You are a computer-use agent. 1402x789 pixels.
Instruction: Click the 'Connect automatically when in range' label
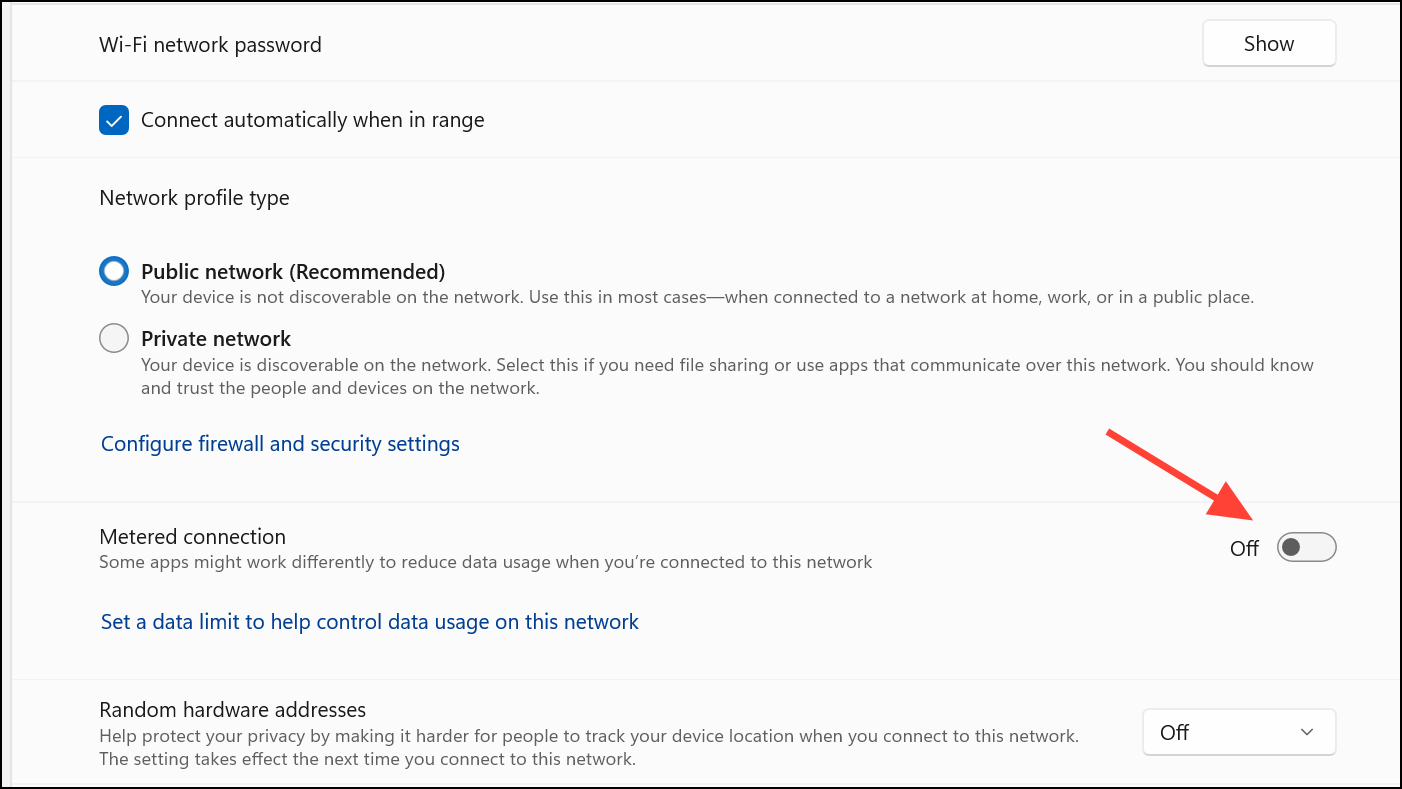(312, 120)
